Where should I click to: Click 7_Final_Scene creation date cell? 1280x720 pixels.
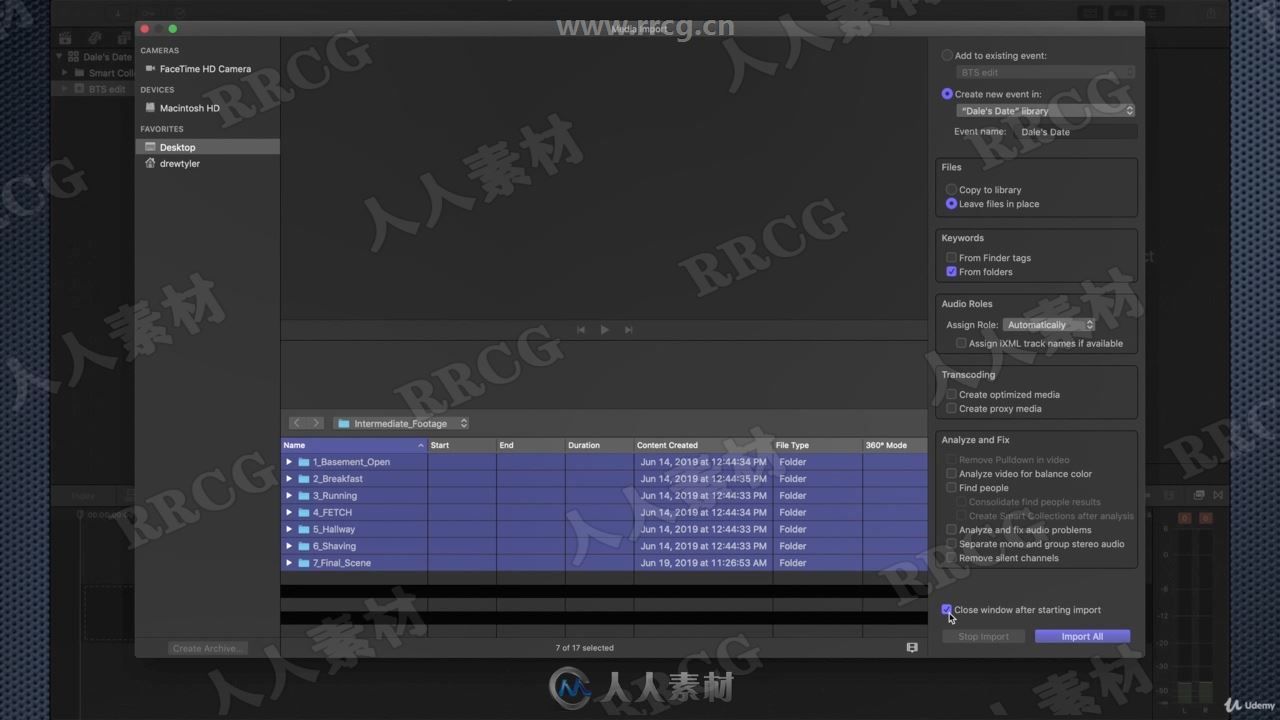(x=703, y=563)
